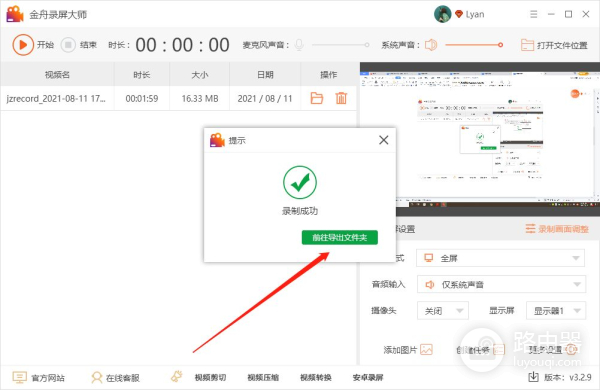The image size is (600, 390).
Task: Open 视频压缩 tool
Action: coord(263,378)
